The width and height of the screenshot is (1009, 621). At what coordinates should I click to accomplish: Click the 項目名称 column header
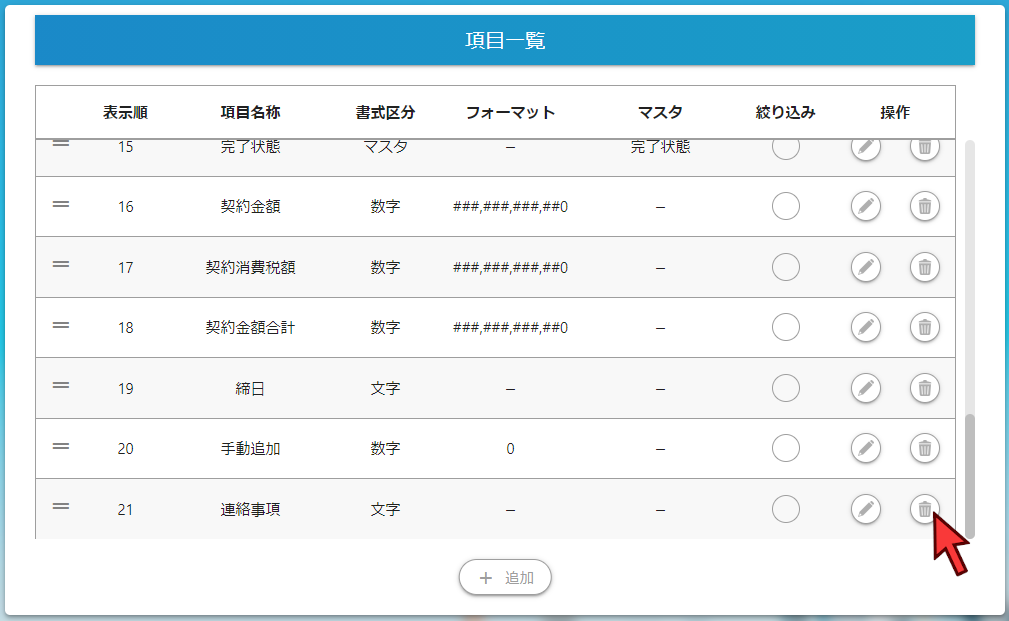(x=250, y=113)
